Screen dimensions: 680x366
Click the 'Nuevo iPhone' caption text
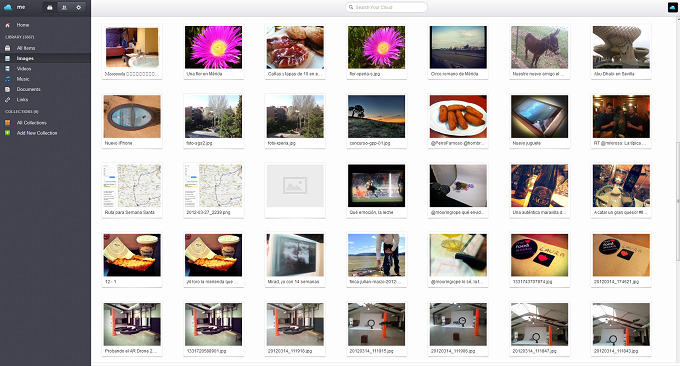[x=118, y=143]
